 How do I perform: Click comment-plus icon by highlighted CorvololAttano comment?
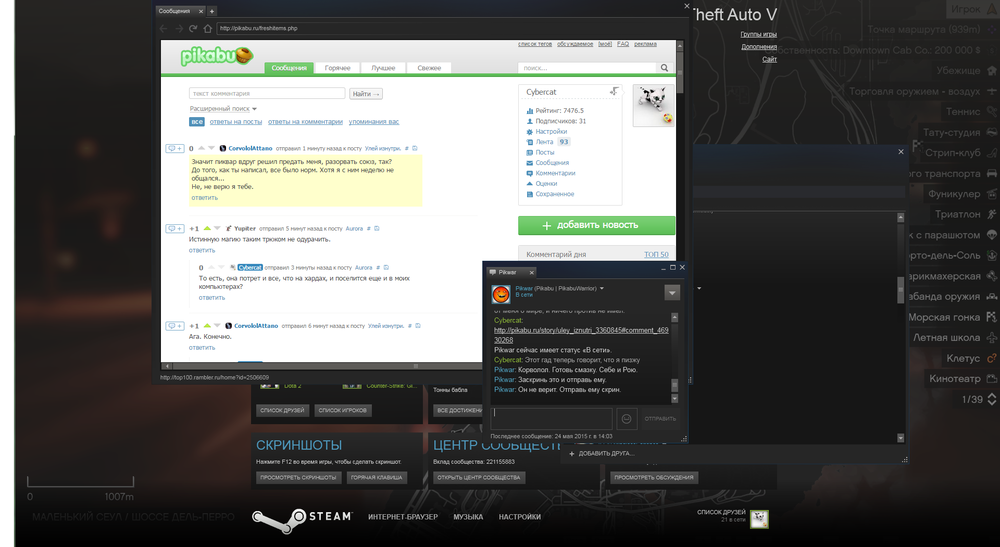tap(175, 149)
